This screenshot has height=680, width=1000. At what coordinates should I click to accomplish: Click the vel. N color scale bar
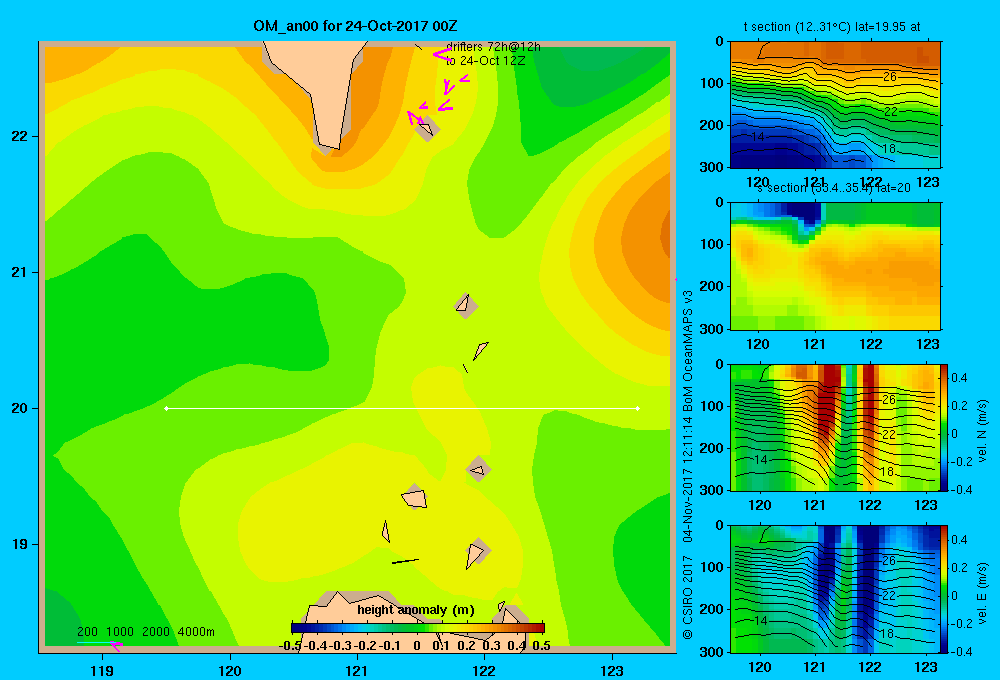[944, 427]
